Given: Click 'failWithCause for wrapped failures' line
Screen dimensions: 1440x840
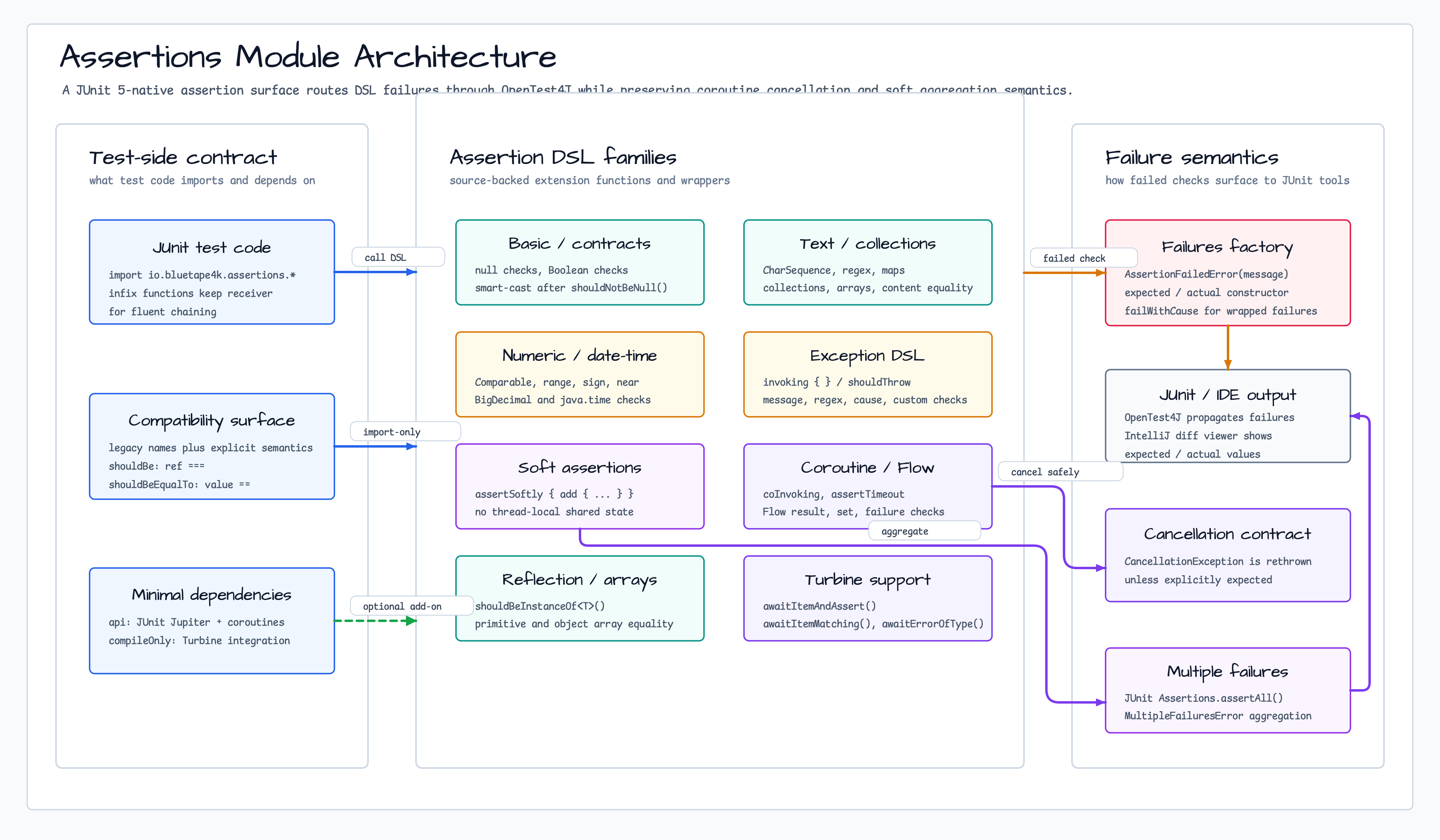Looking at the screenshot, I should click(x=1220, y=311).
